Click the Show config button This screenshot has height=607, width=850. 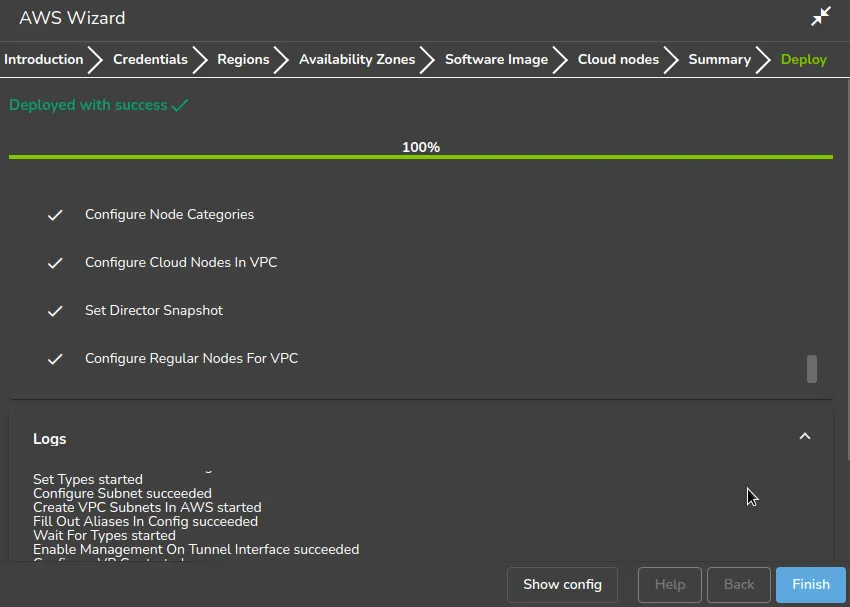(x=562, y=584)
